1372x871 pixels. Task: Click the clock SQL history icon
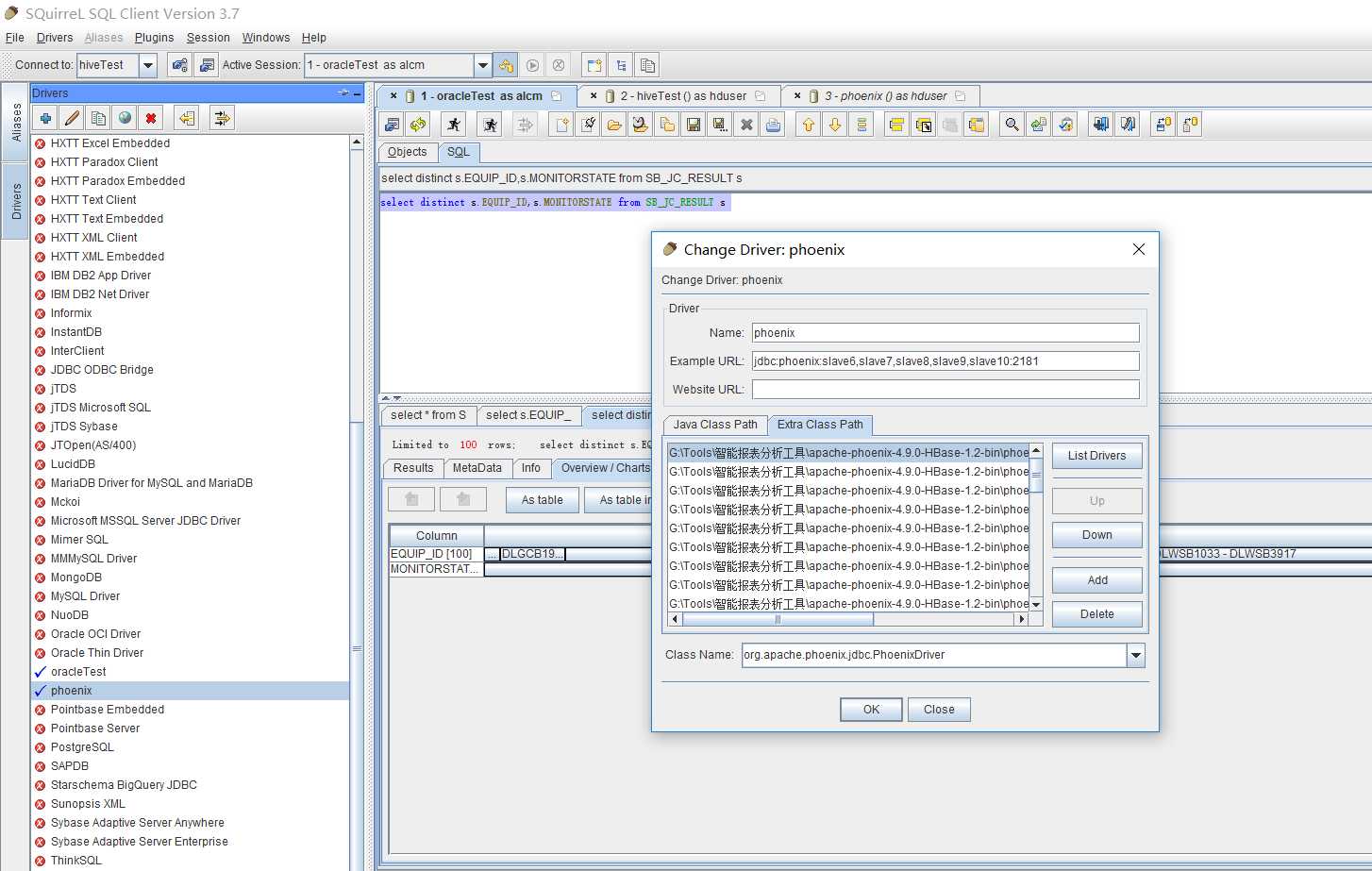point(641,125)
